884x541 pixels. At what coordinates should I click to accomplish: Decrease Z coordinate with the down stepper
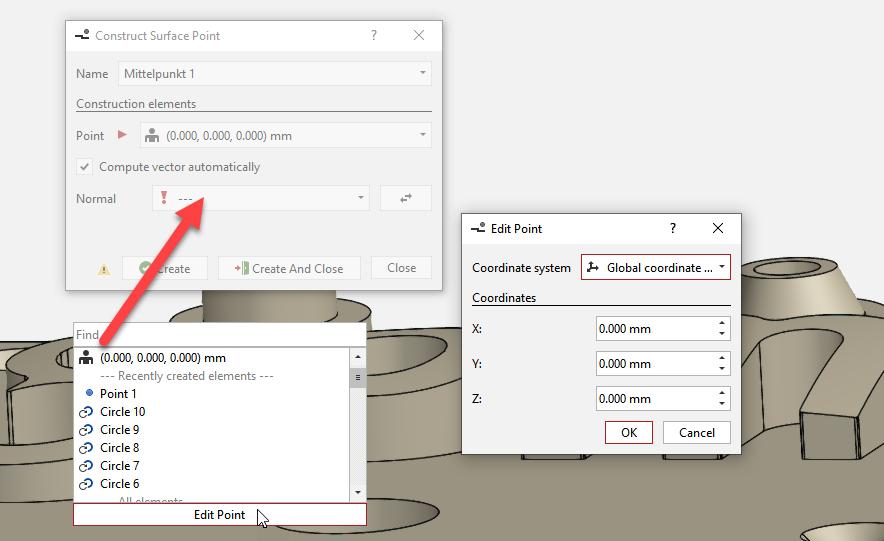pyautogui.click(x=722, y=404)
